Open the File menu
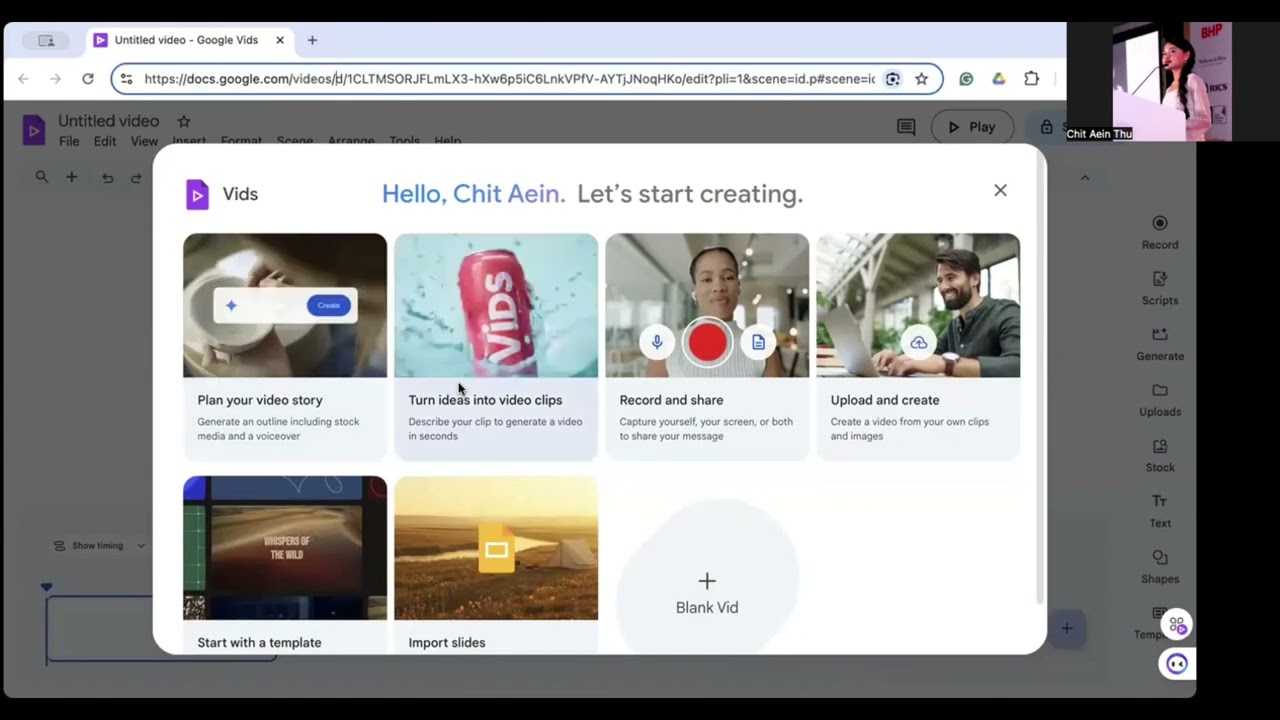The width and height of the screenshot is (1280, 720). click(x=69, y=141)
